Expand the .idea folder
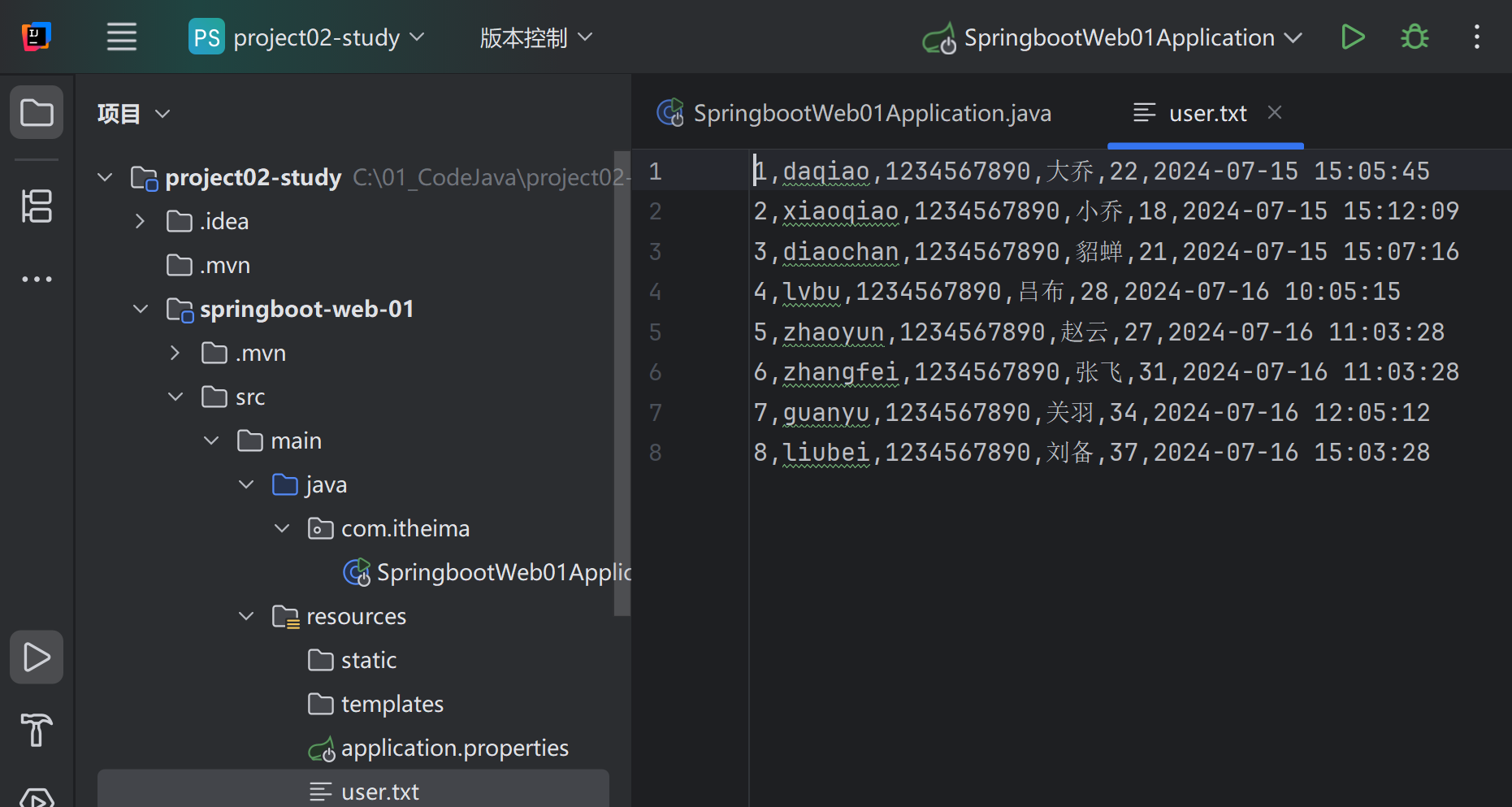This screenshot has height=807, width=1512. [x=139, y=220]
